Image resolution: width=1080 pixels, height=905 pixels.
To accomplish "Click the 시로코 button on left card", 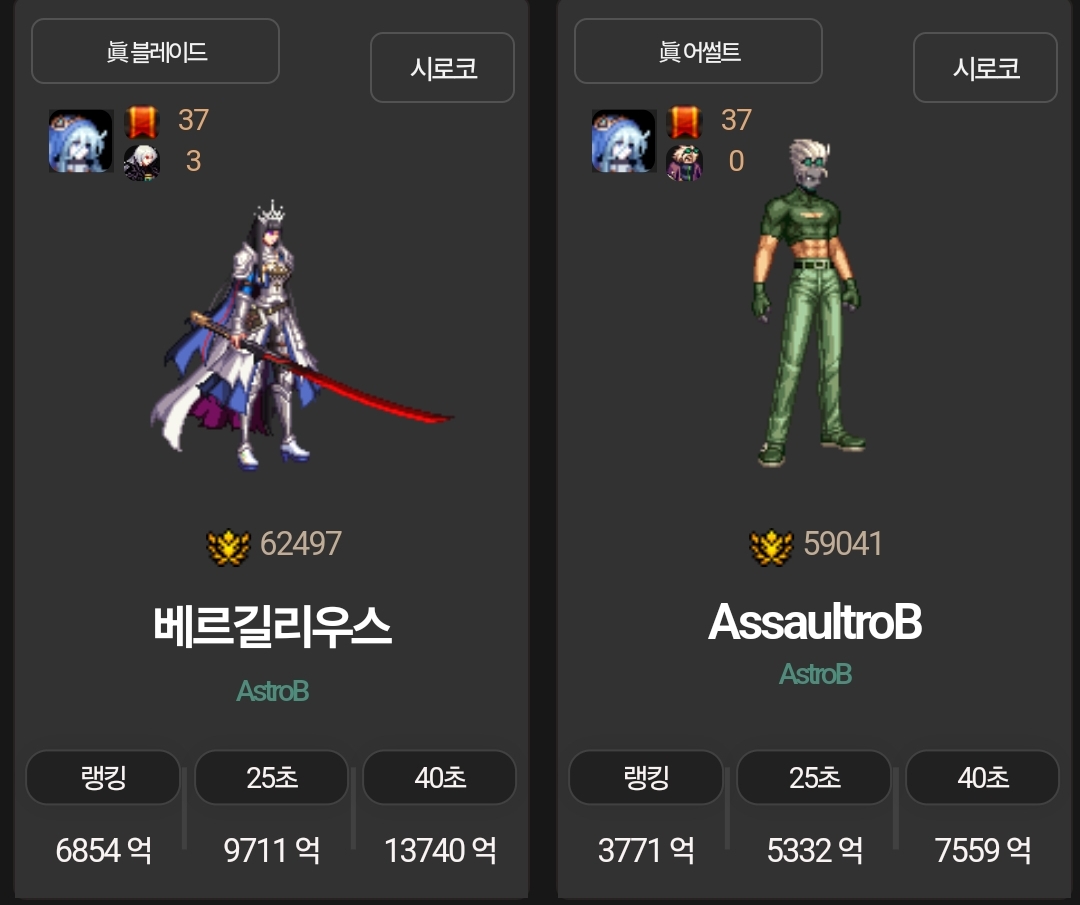I will (x=442, y=67).
